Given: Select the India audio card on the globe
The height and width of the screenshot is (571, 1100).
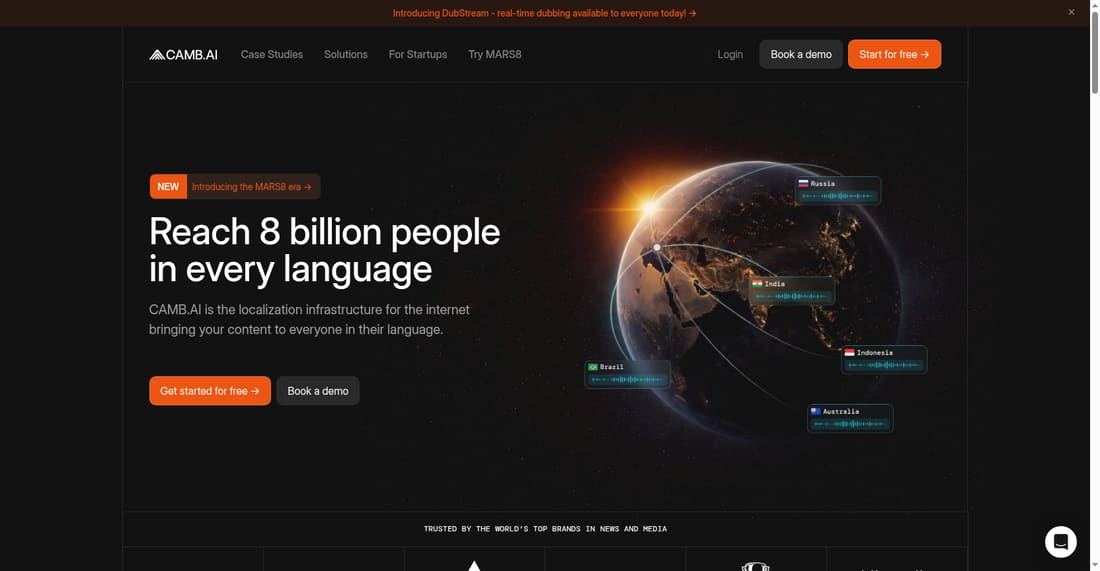Looking at the screenshot, I should [792, 290].
